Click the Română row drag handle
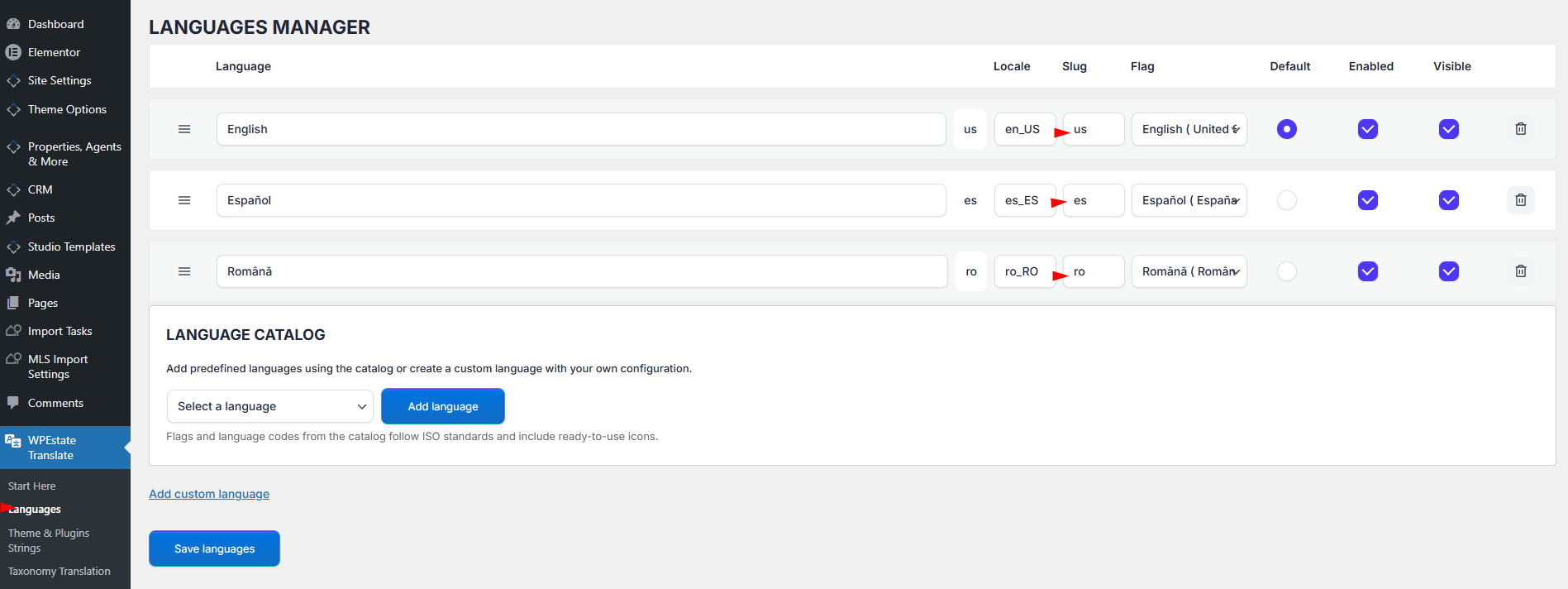This screenshot has width=1568, height=589. [184, 271]
